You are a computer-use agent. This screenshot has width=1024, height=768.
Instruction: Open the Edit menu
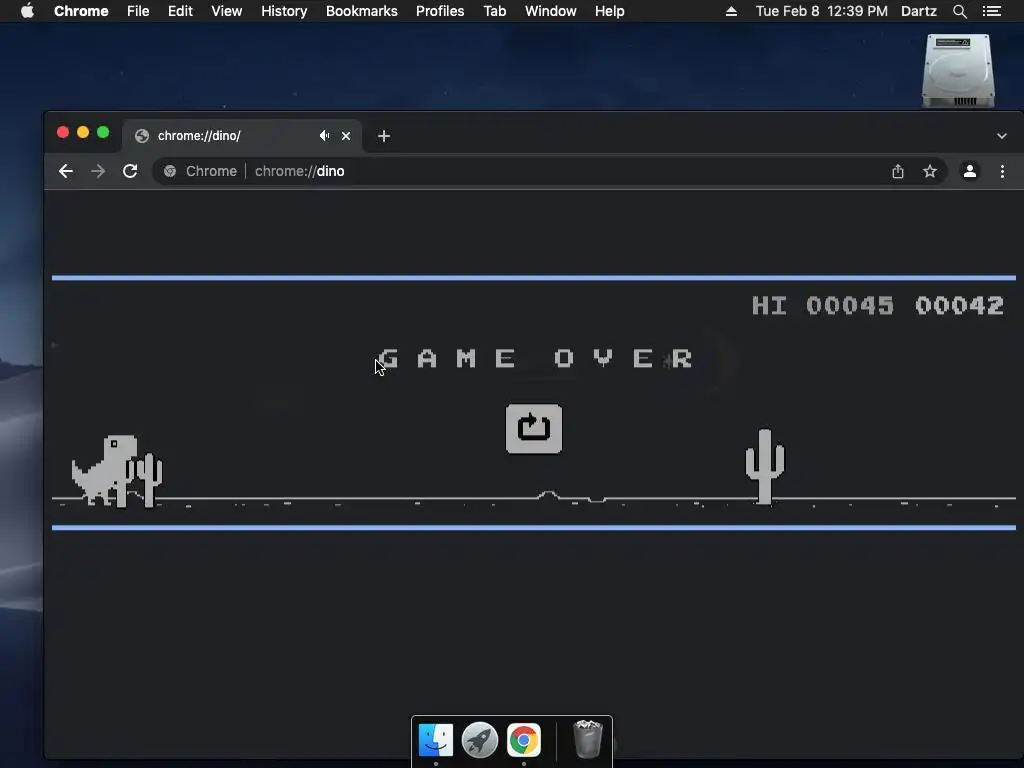[180, 11]
